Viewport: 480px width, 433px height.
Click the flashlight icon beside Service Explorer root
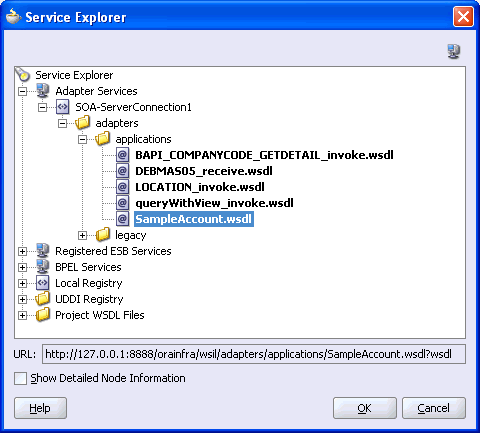coord(23,75)
